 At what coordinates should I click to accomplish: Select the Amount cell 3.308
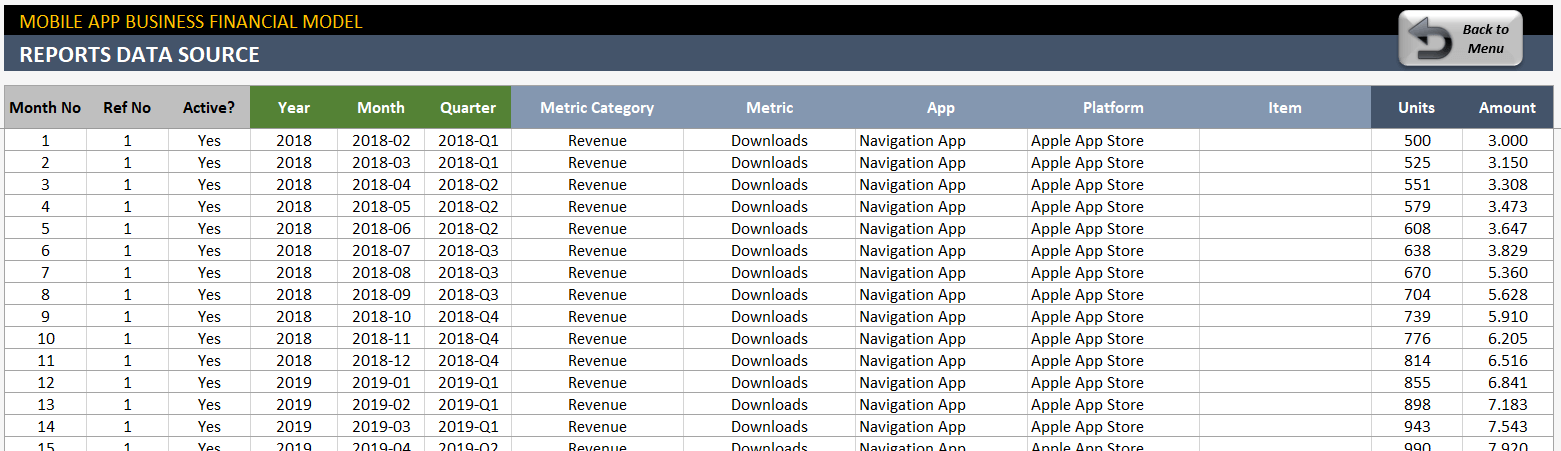coord(1508,185)
